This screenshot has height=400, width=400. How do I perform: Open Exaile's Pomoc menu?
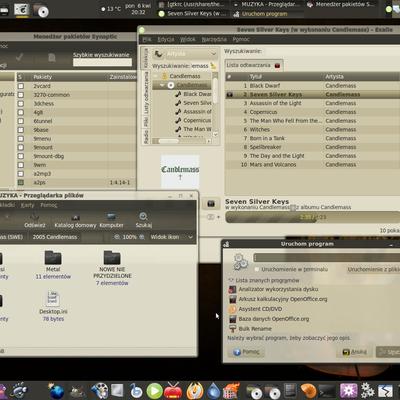pyautogui.click(x=241, y=39)
